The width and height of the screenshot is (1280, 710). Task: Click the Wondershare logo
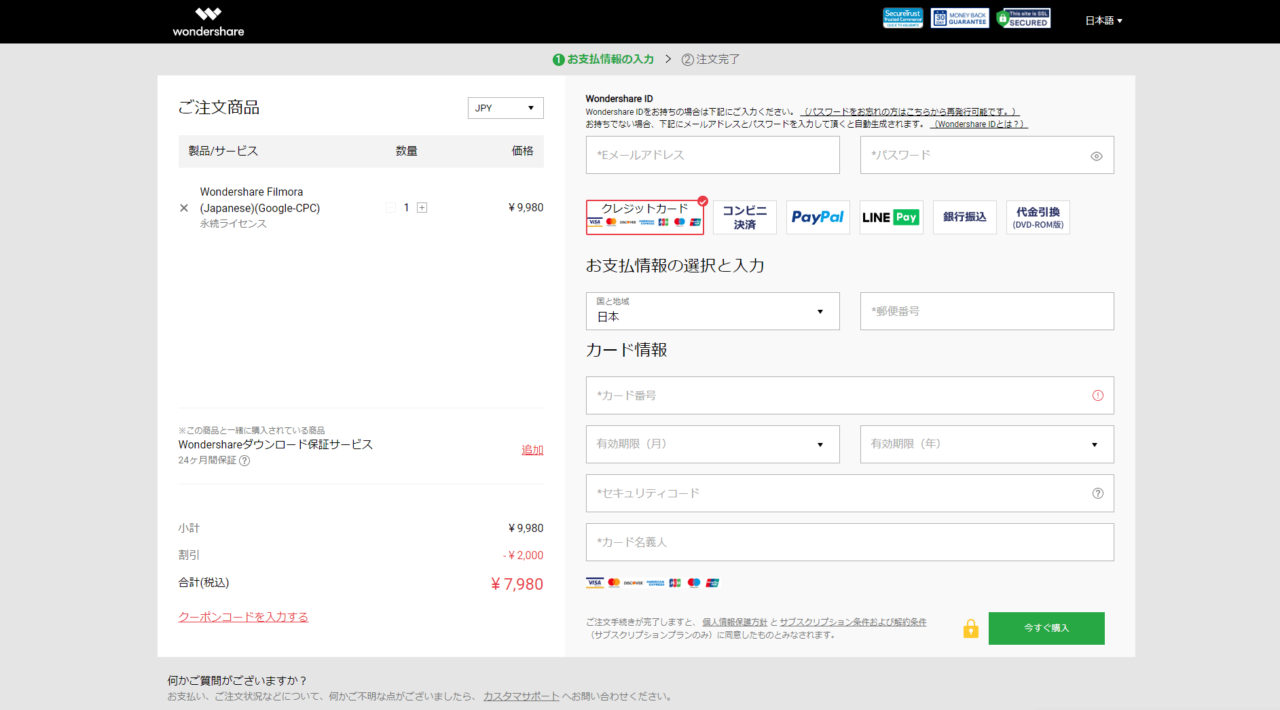(x=208, y=21)
